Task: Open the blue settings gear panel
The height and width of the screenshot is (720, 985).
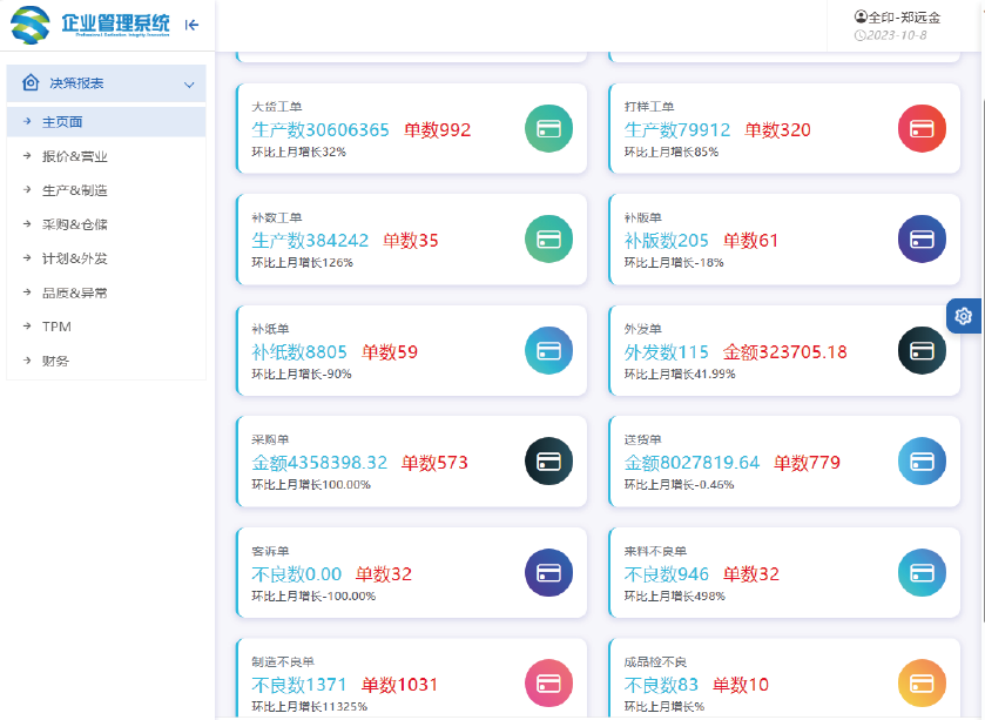Action: (x=963, y=316)
